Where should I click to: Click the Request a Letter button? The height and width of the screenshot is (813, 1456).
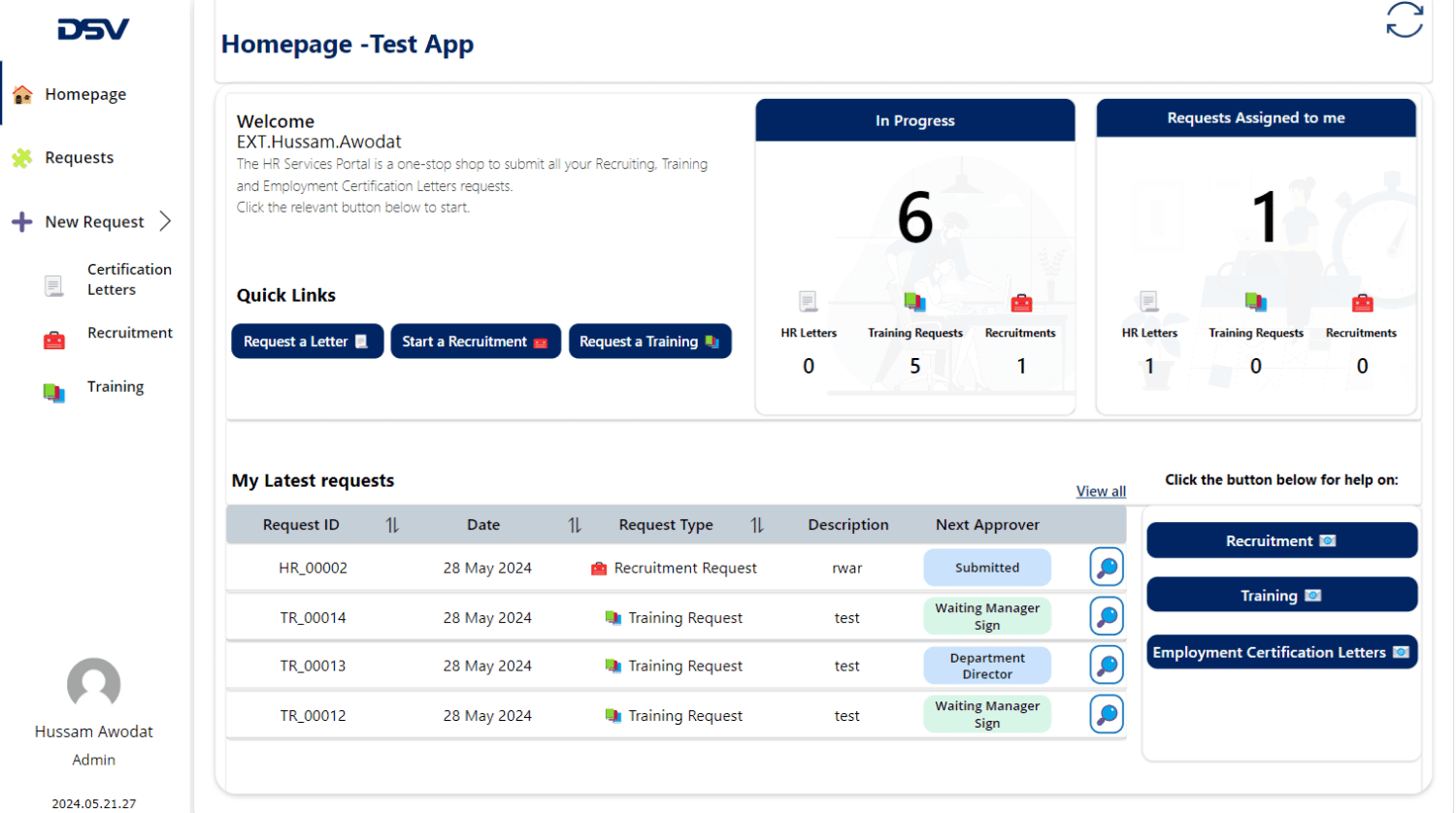coord(307,341)
